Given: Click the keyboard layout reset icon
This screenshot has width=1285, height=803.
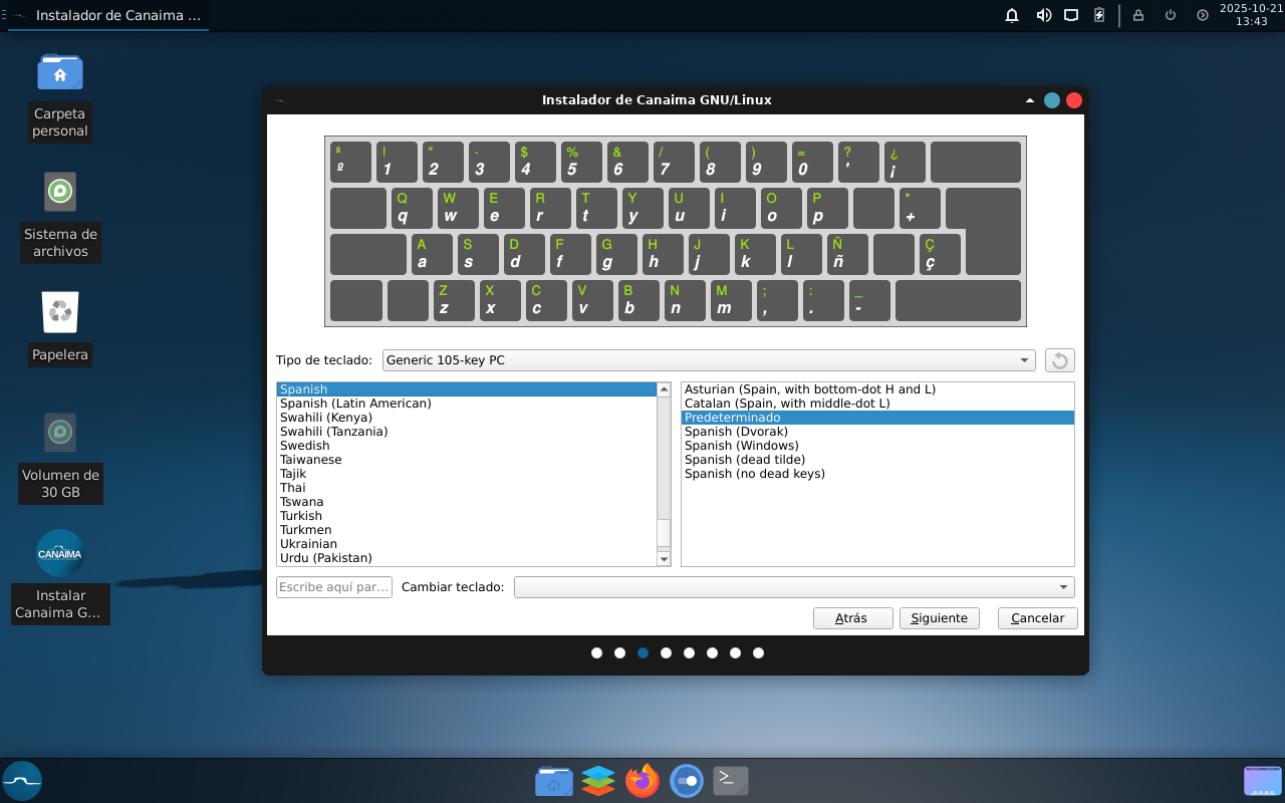Looking at the screenshot, I should click(x=1060, y=361).
